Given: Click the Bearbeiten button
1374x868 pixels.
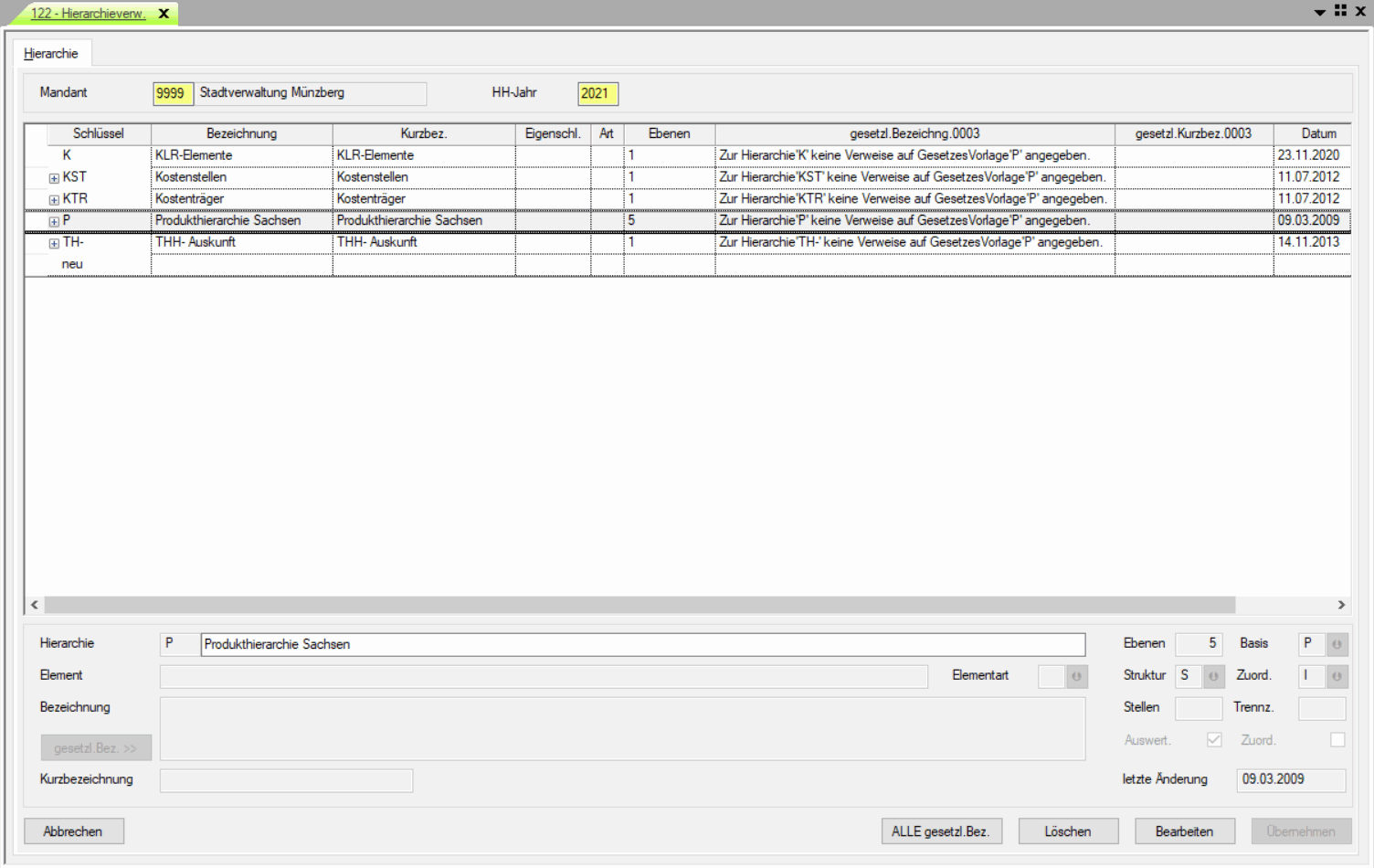Looking at the screenshot, I should (1184, 831).
